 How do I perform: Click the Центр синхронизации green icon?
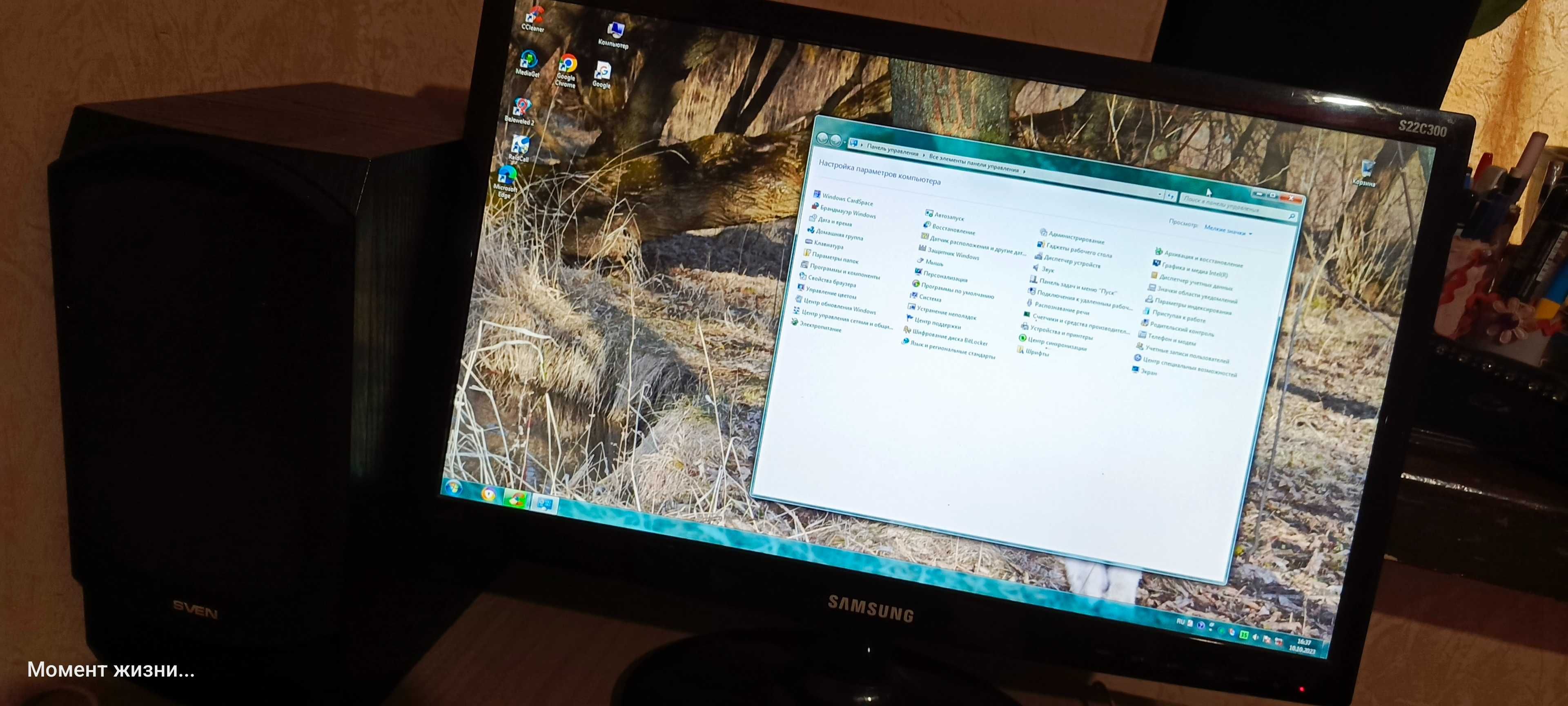pyautogui.click(x=1022, y=338)
